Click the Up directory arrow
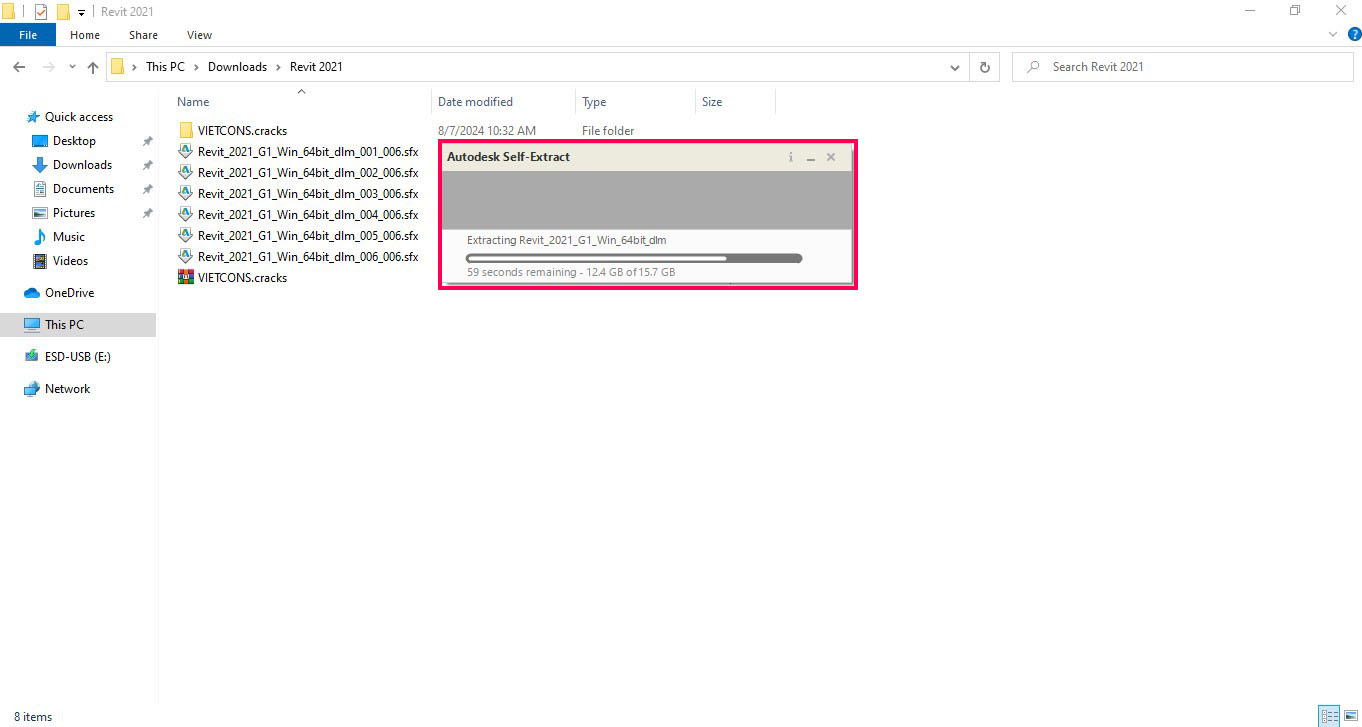Screen dimensions: 1362x727 [x=93, y=67]
